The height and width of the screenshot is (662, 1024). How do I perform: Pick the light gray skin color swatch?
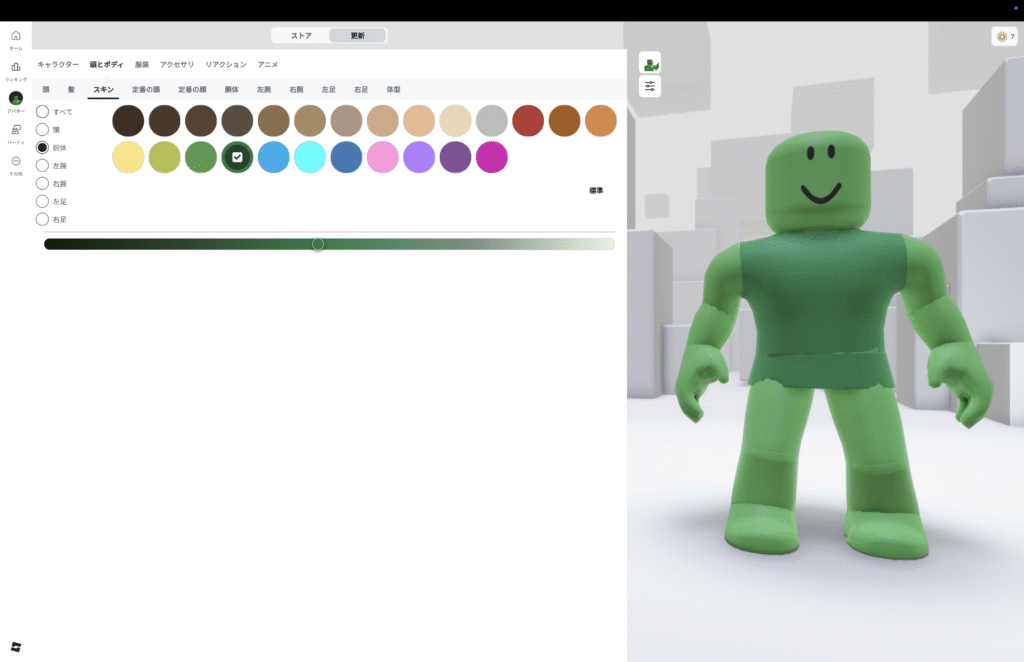[x=492, y=121]
